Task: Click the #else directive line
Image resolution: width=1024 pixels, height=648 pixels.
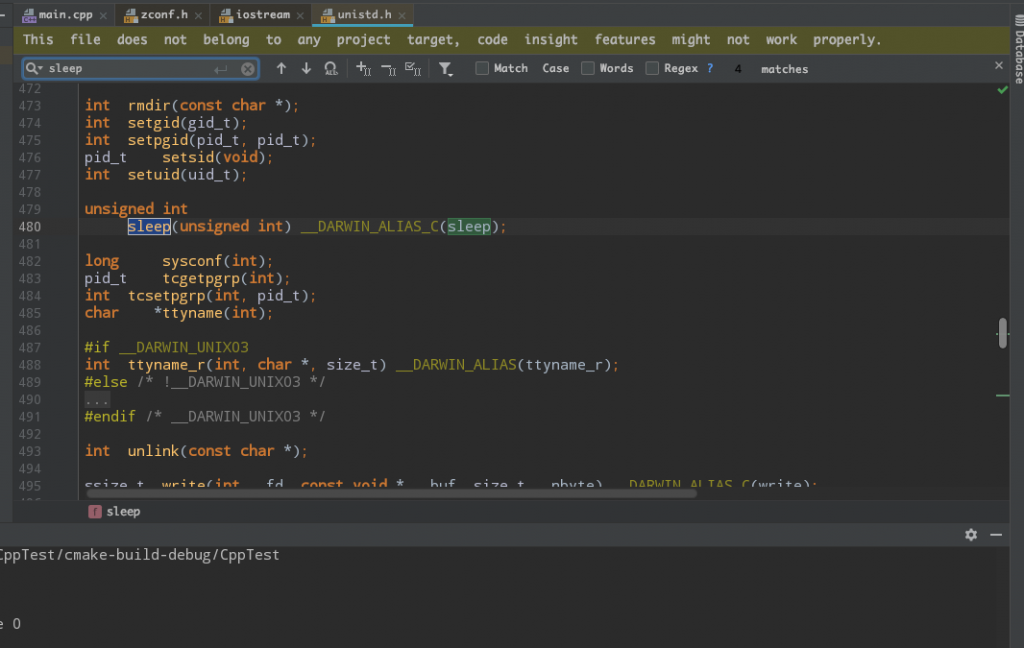Action: click(x=204, y=382)
